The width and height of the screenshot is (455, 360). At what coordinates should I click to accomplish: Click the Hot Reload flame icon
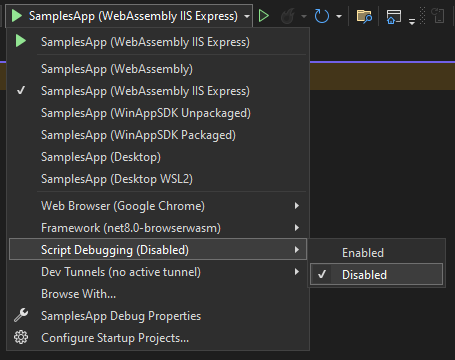(288, 16)
